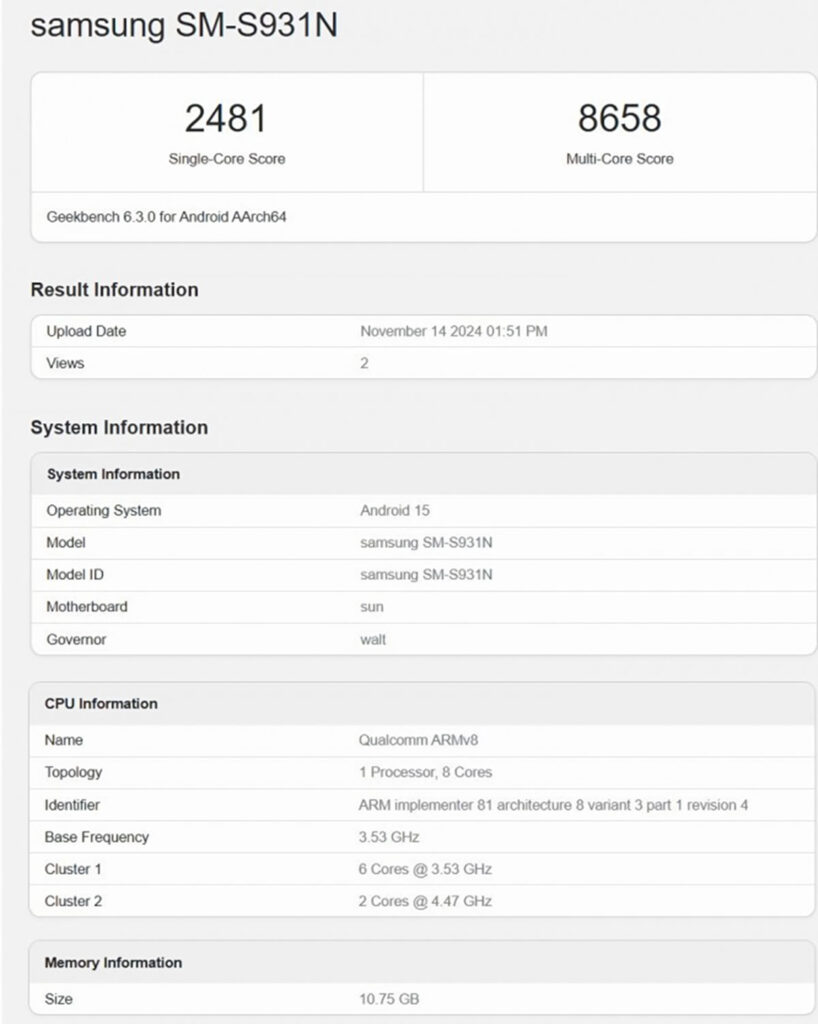Click the CPU Name label
This screenshot has width=818, height=1024.
point(64,740)
